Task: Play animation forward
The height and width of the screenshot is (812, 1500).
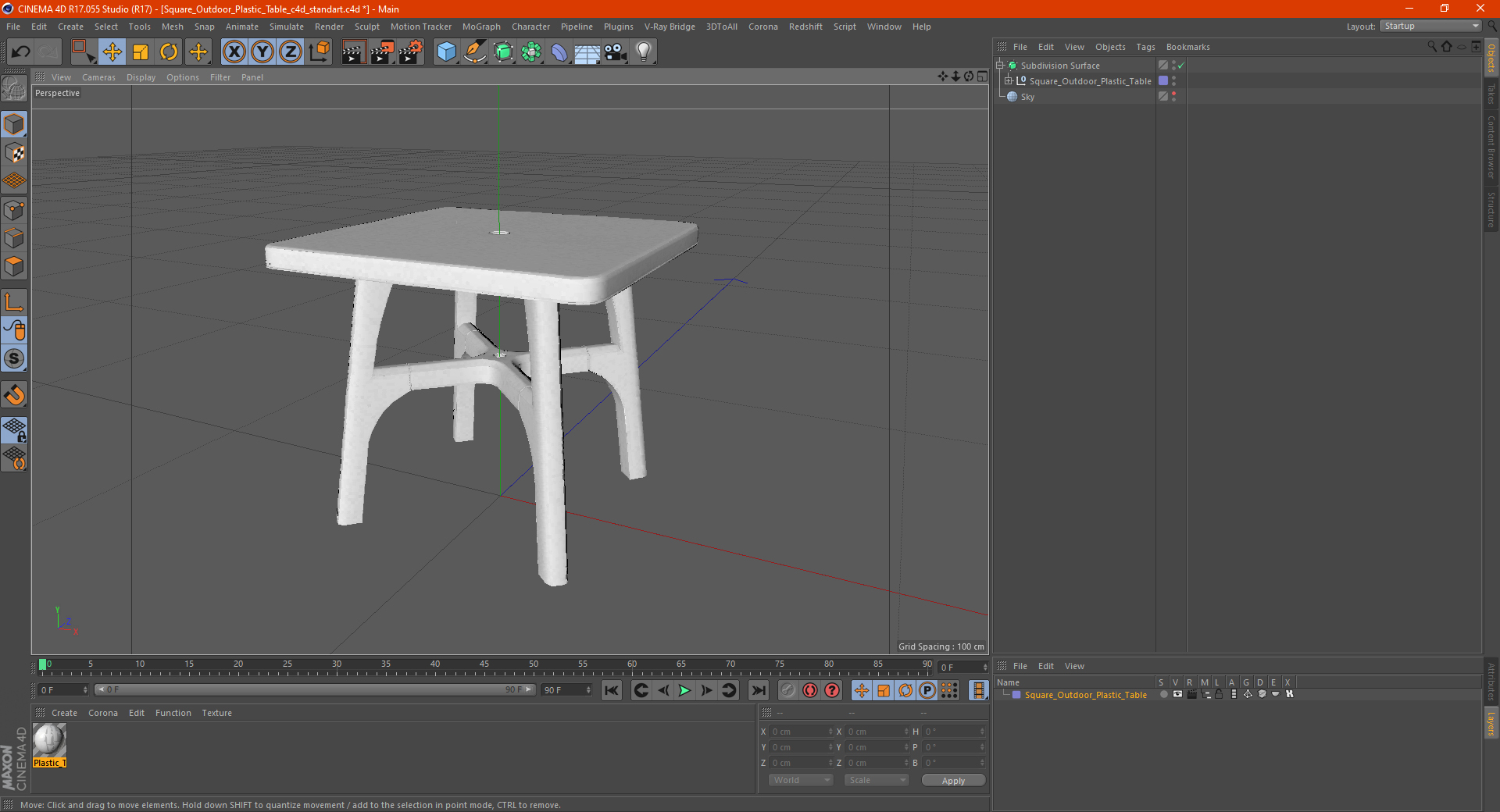Action: [x=684, y=690]
